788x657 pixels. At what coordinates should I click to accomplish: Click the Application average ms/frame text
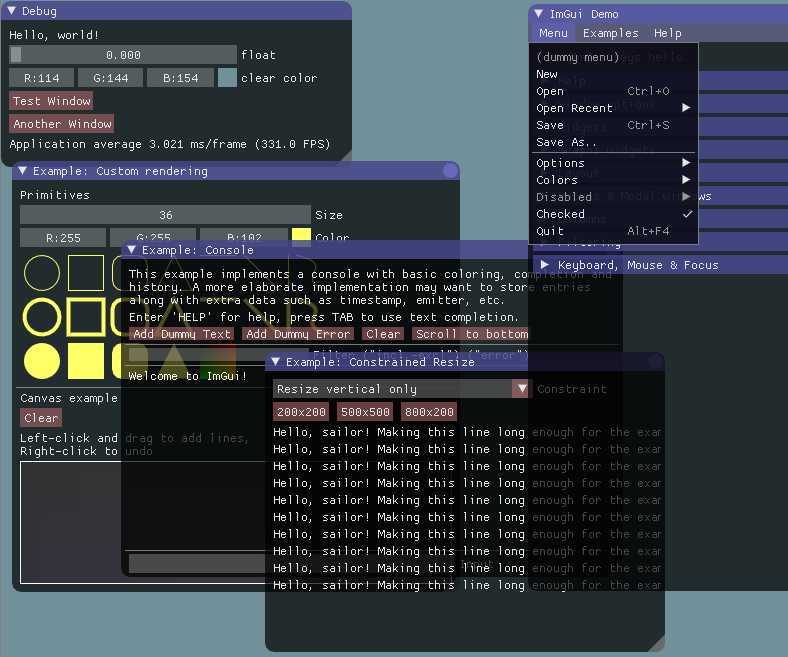(170, 144)
